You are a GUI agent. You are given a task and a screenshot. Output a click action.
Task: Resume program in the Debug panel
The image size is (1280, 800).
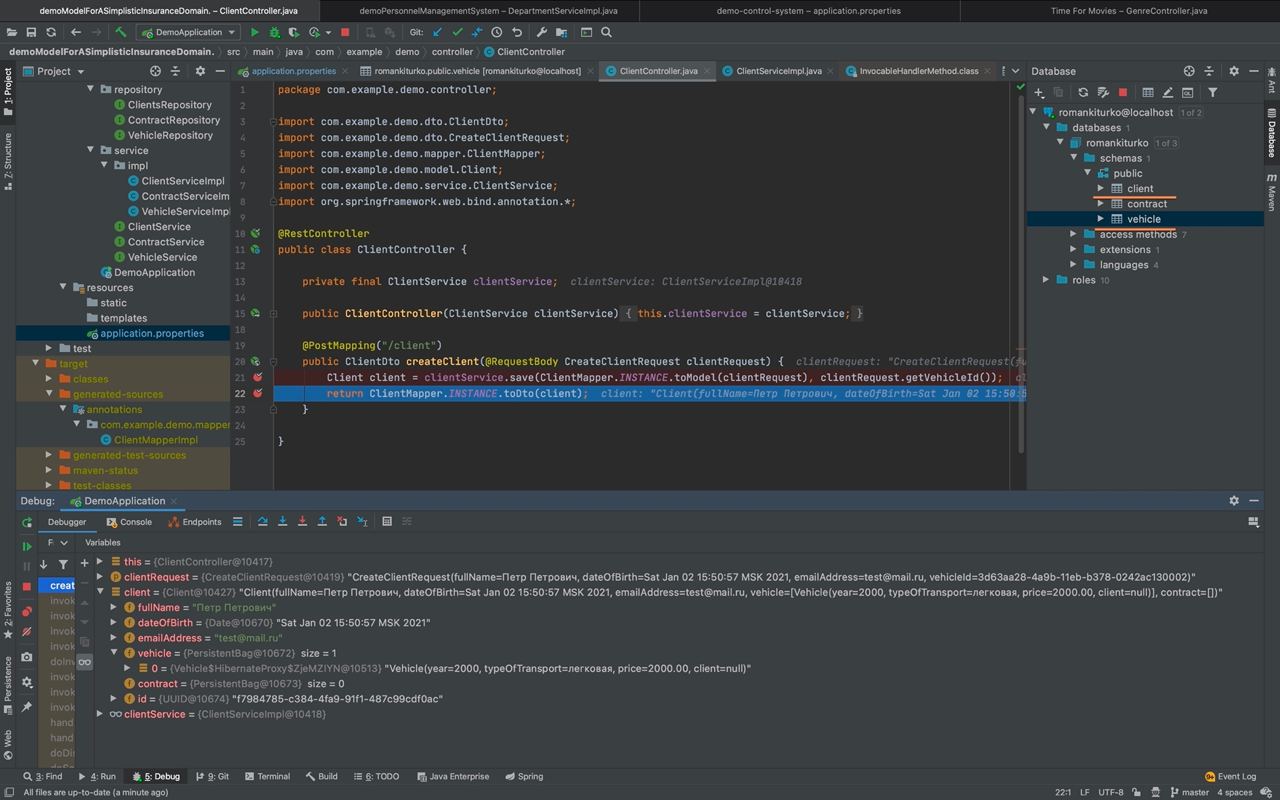pyautogui.click(x=26, y=546)
